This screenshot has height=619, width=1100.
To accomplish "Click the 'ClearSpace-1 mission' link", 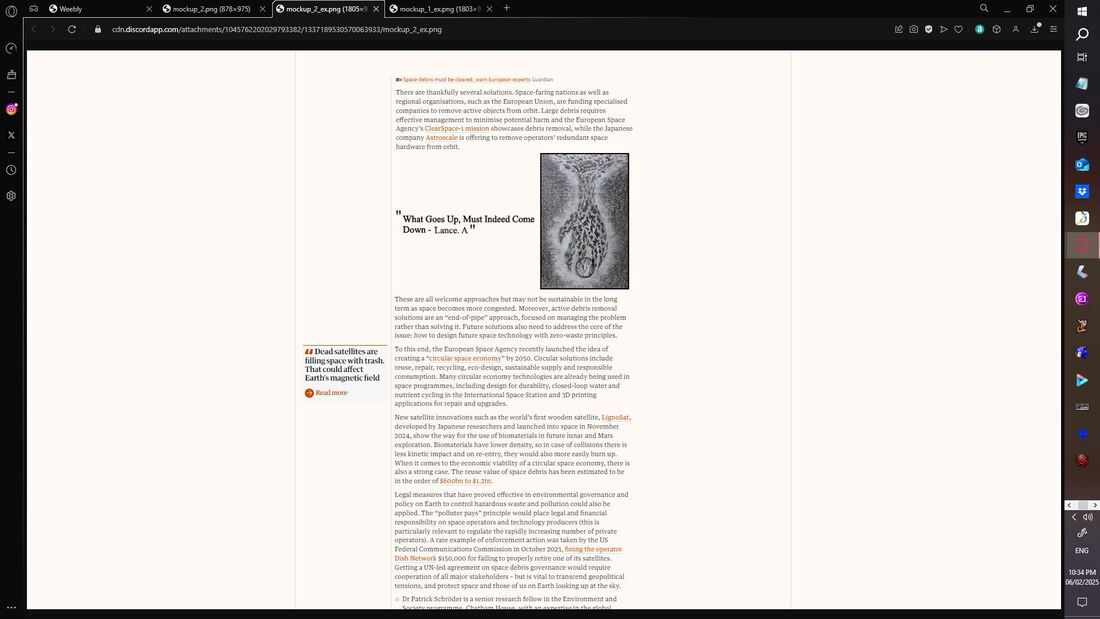I will 457,128.
